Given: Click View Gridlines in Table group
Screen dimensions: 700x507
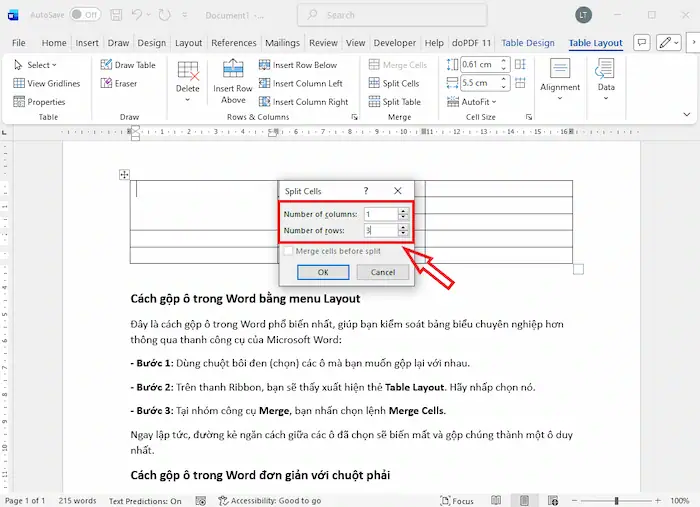Looking at the screenshot, I should [47, 83].
